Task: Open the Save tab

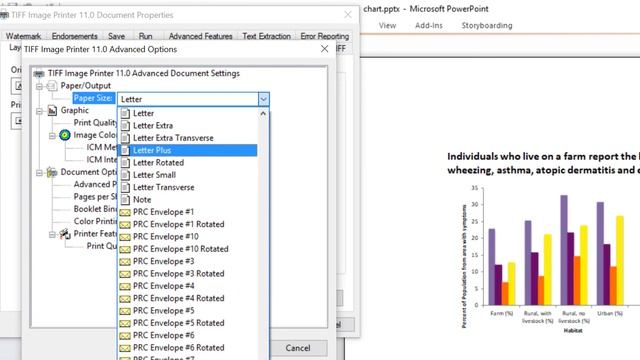Action: click(x=116, y=36)
